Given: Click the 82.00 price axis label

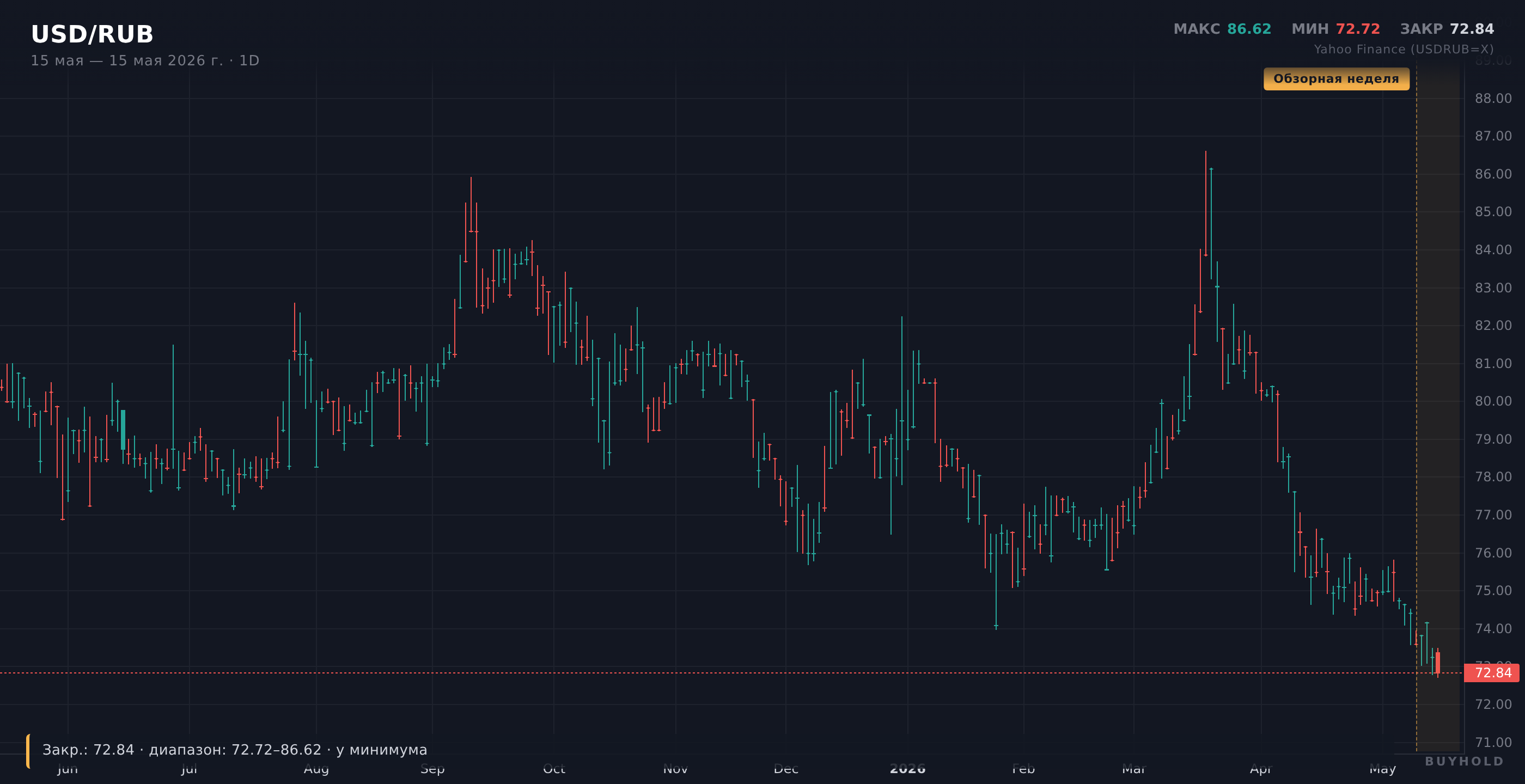Looking at the screenshot, I should coord(1493,326).
